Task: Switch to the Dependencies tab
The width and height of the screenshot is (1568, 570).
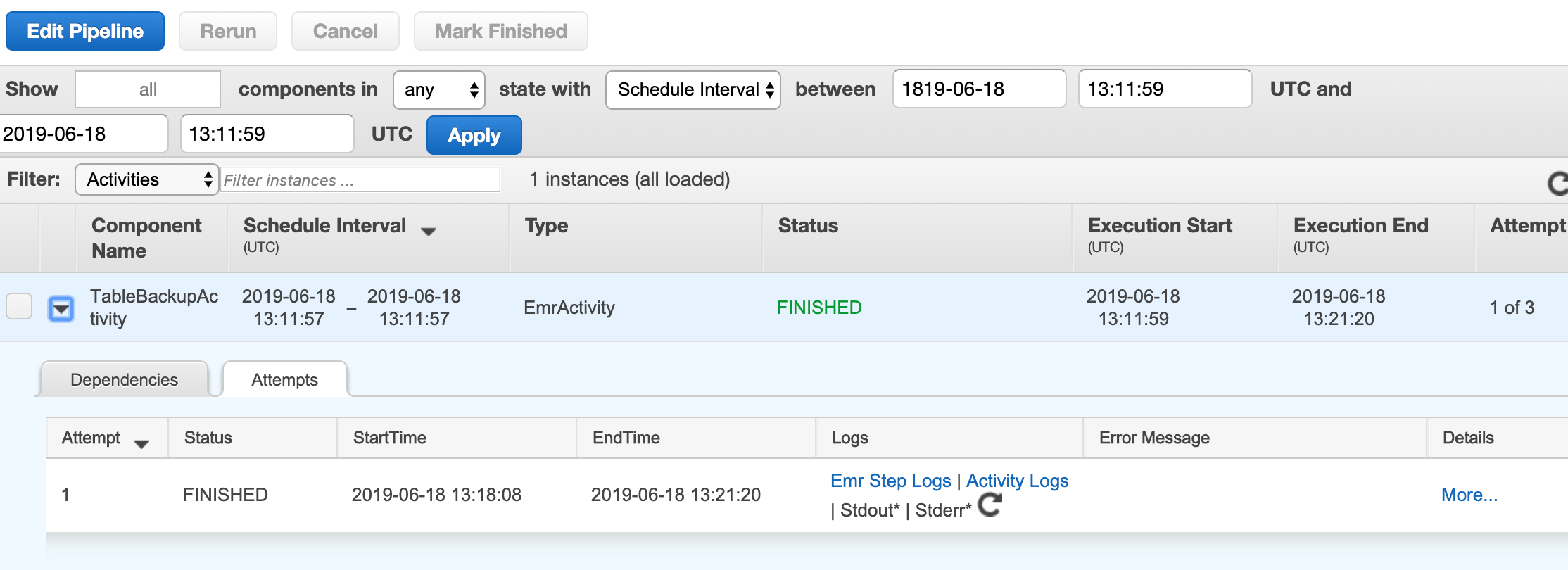Action: point(125,379)
